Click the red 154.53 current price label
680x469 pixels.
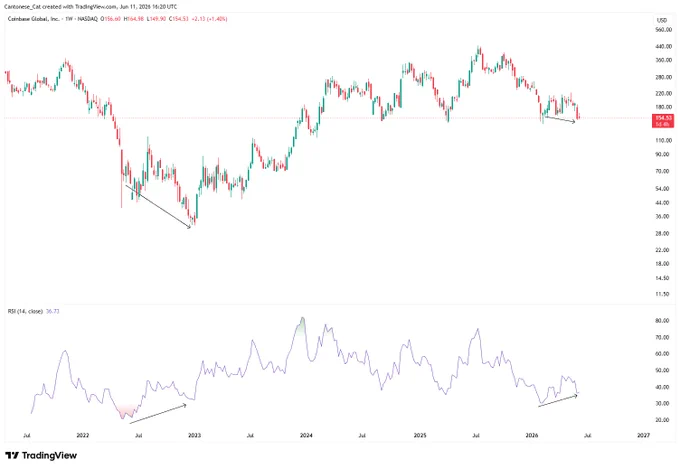663,121
